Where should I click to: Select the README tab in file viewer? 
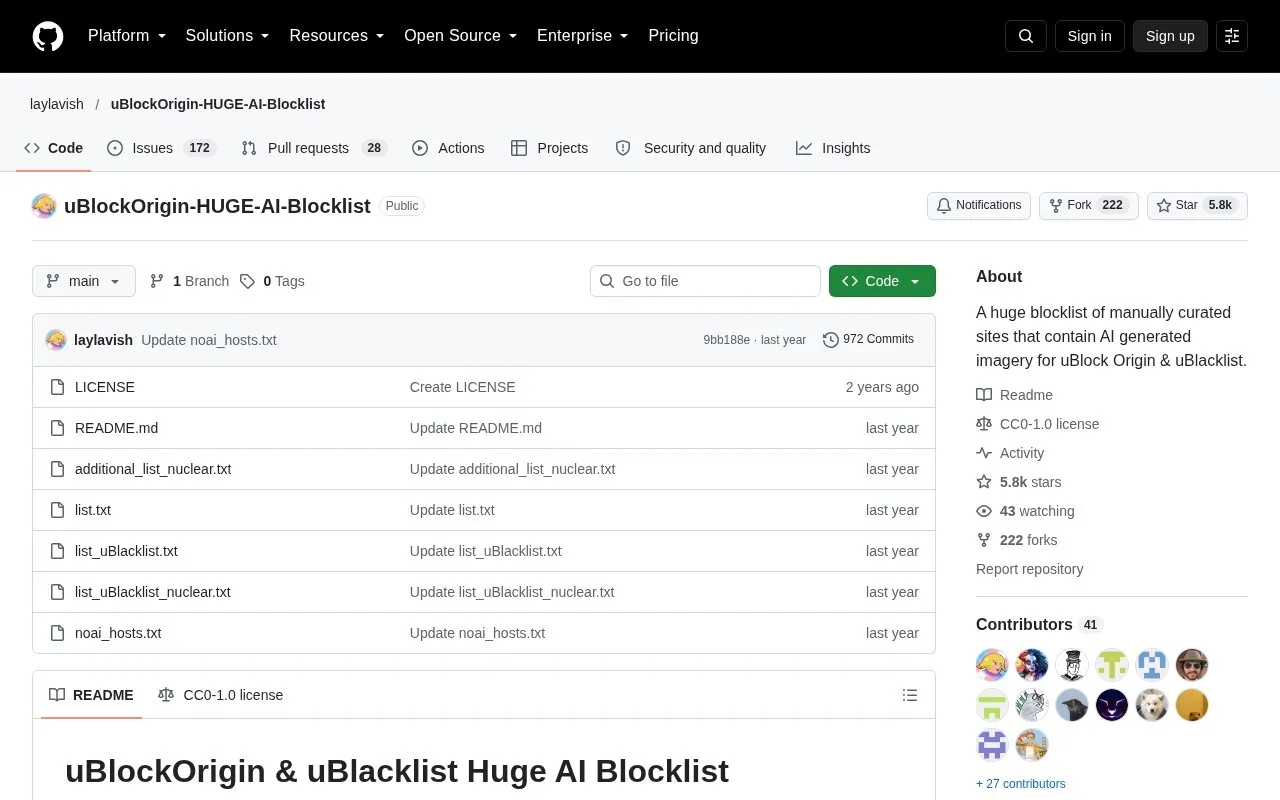point(91,695)
